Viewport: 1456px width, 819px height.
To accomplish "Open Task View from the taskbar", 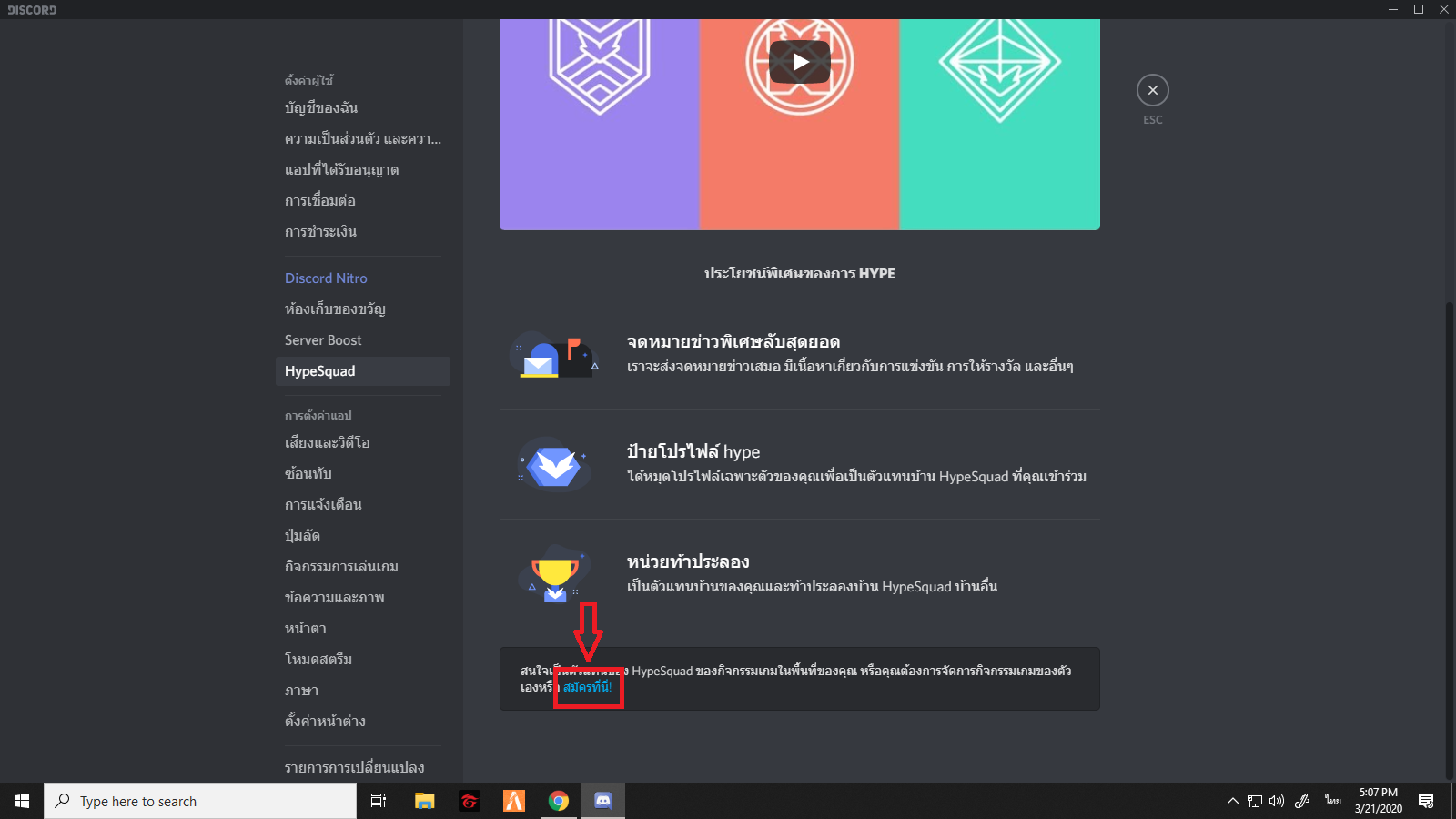I will click(x=379, y=801).
